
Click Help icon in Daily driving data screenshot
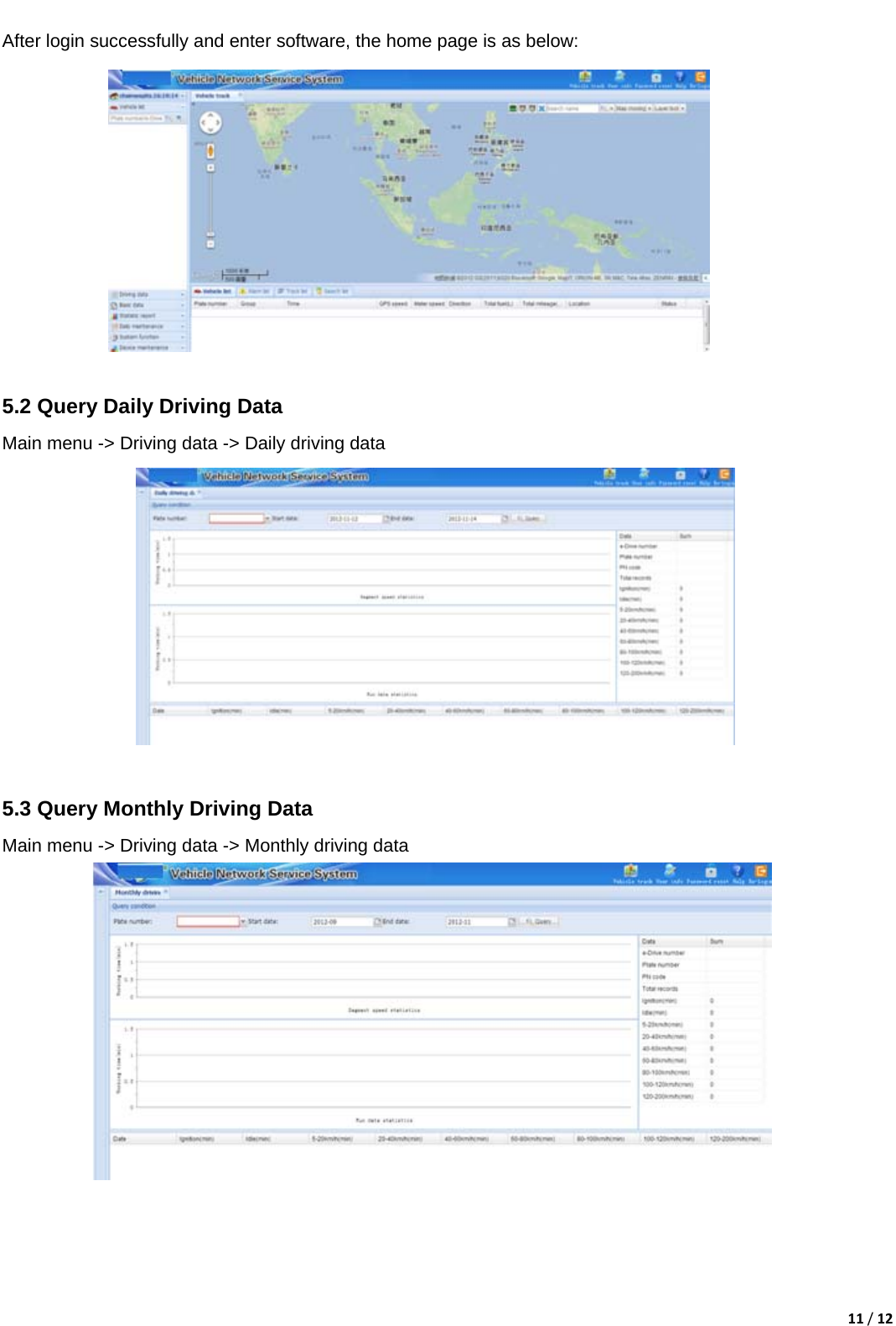pyautogui.click(x=703, y=475)
